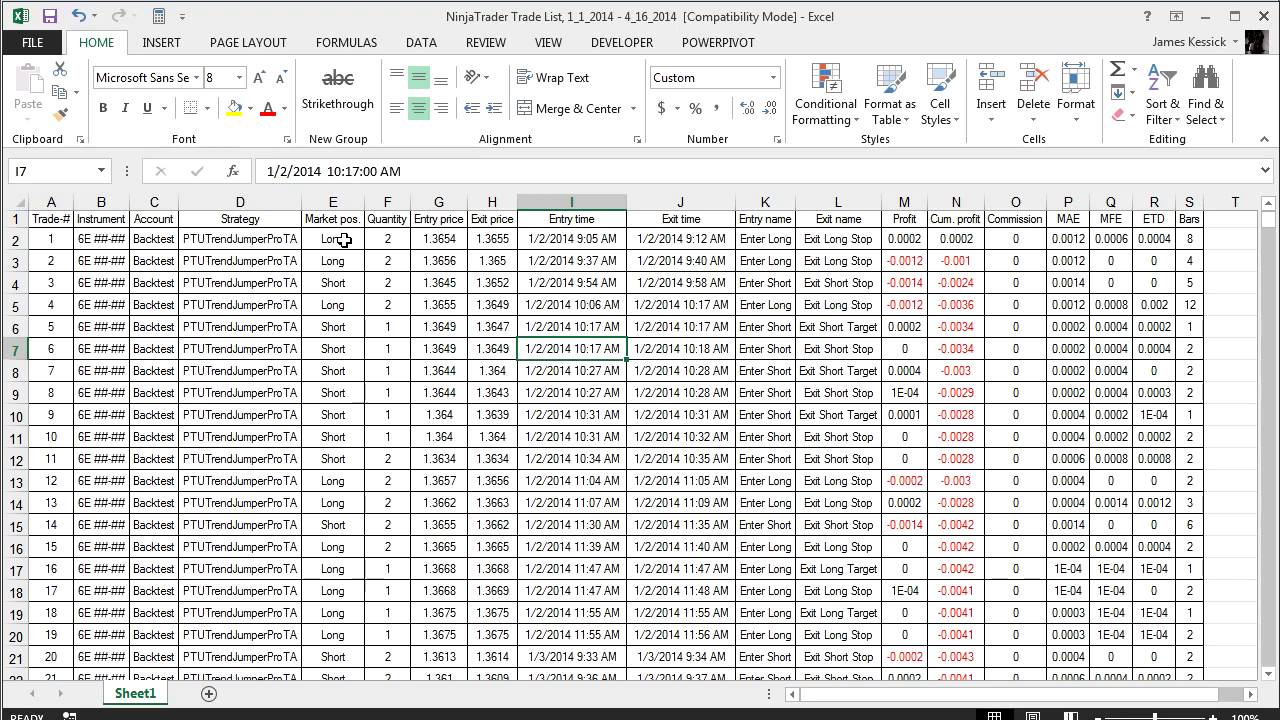Increase decimal places
The height and width of the screenshot is (720, 1280).
pos(747,108)
